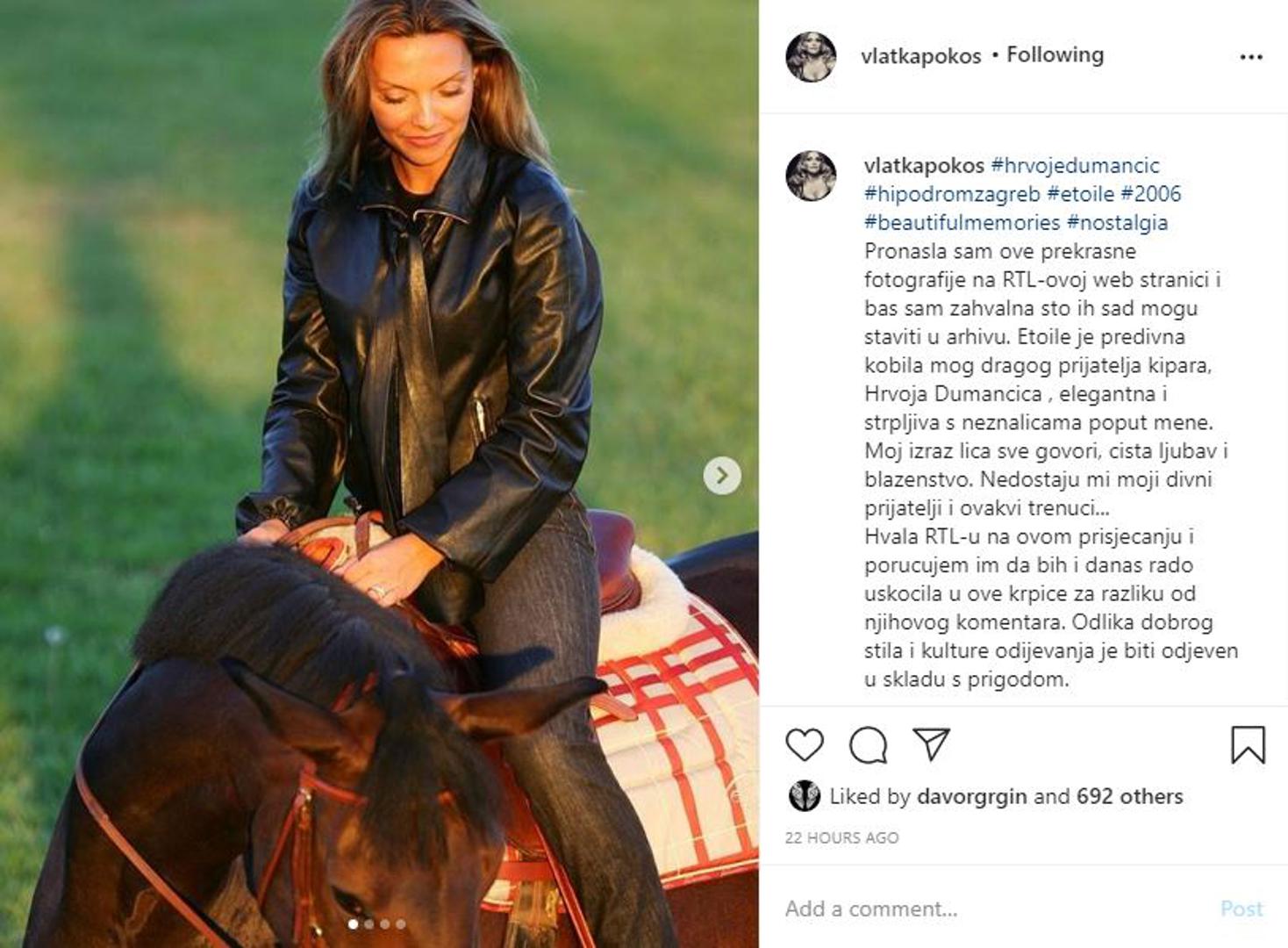Open vlatkapokos username in the header
This screenshot has height=948, width=1288.
coord(920,56)
